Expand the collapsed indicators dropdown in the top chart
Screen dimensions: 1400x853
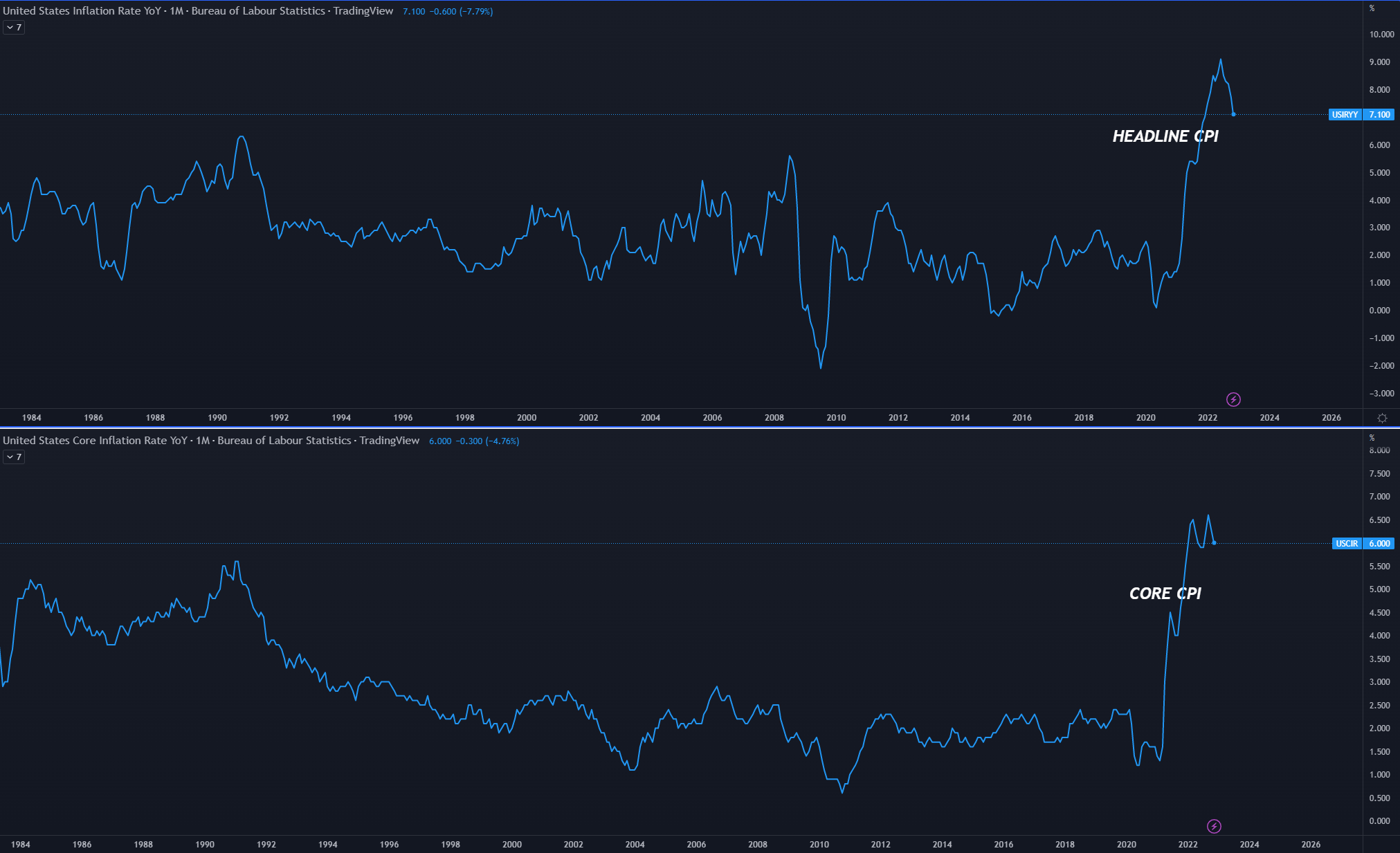14,28
